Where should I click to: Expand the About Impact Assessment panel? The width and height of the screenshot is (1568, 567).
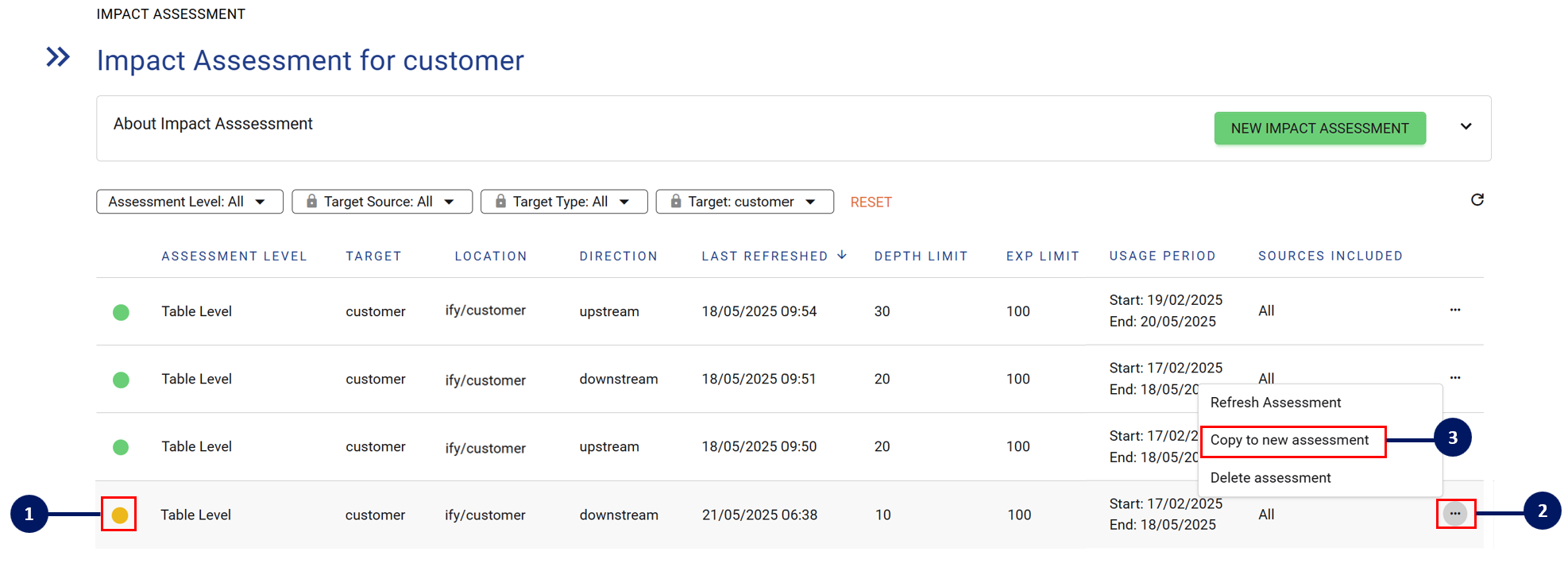1466,127
